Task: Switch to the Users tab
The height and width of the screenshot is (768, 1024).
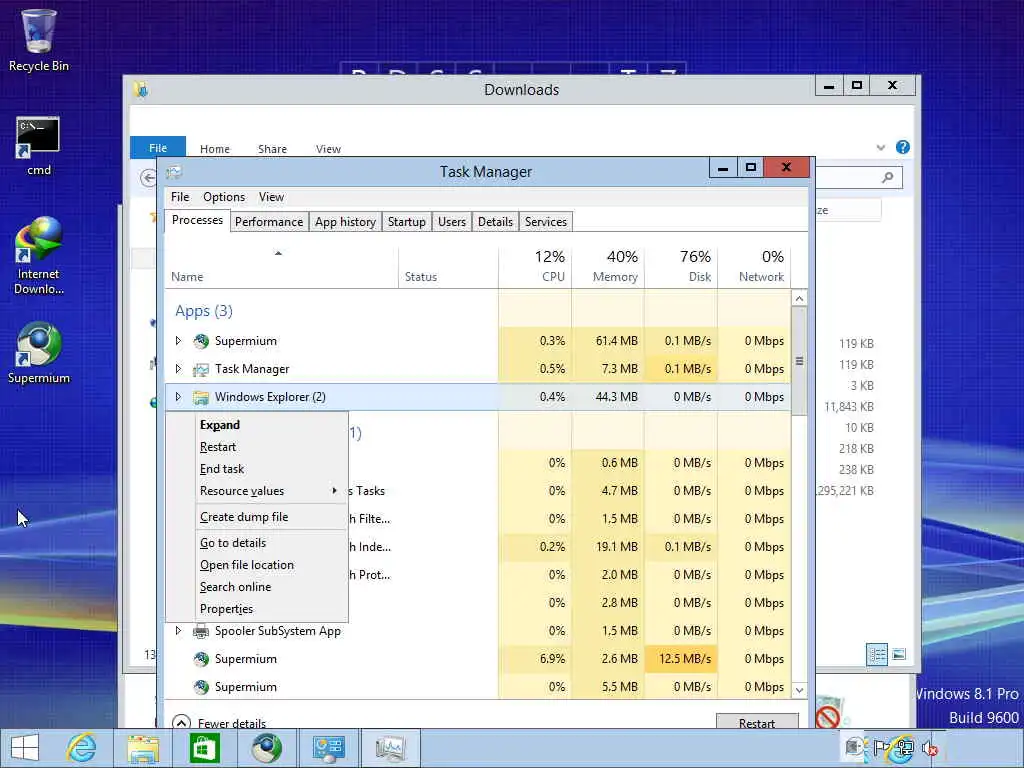Action: tap(452, 221)
